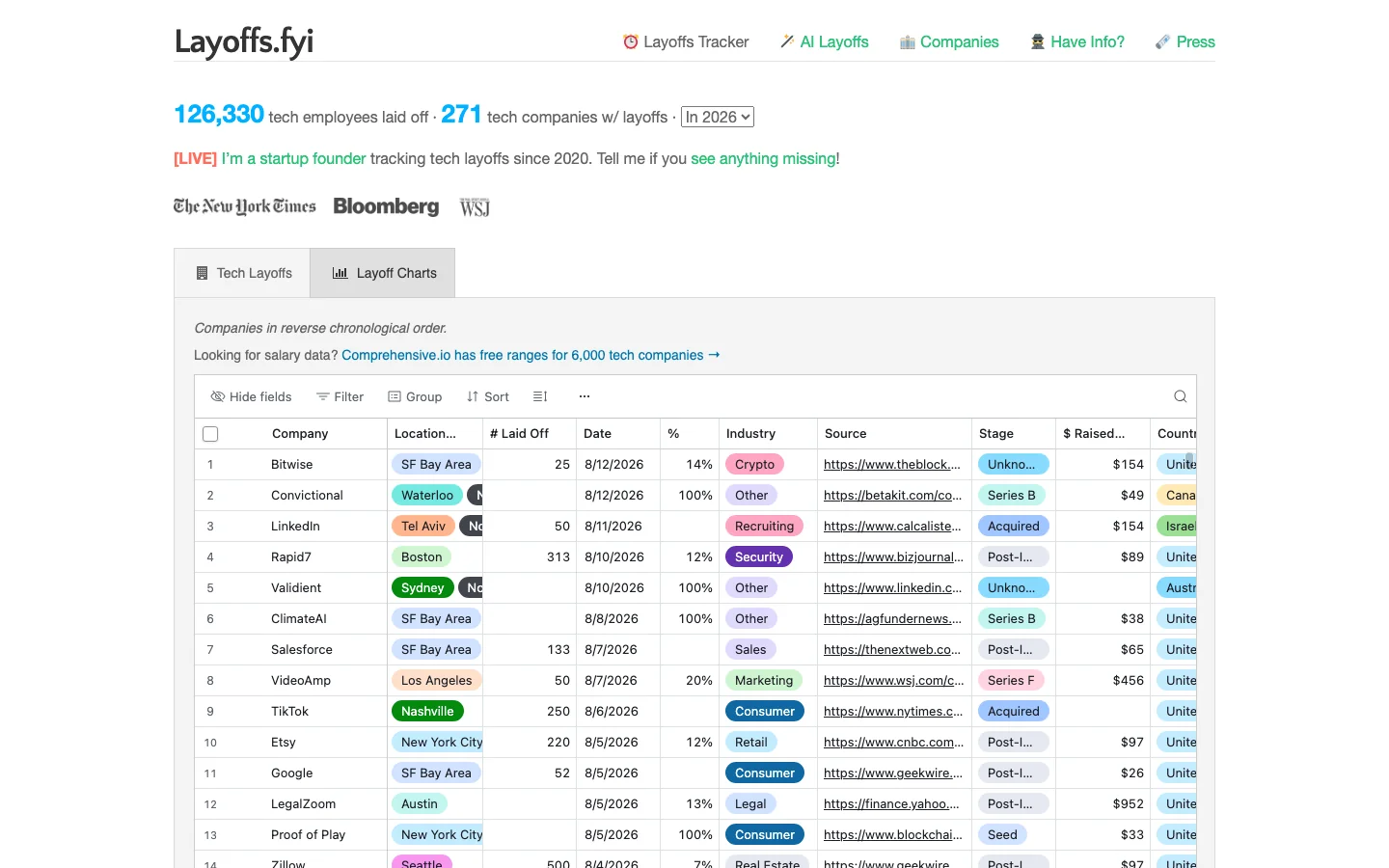Image resolution: width=1389 pixels, height=868 pixels.
Task: Open the Comprehensive.io salary ranges link
Action: pos(531,355)
